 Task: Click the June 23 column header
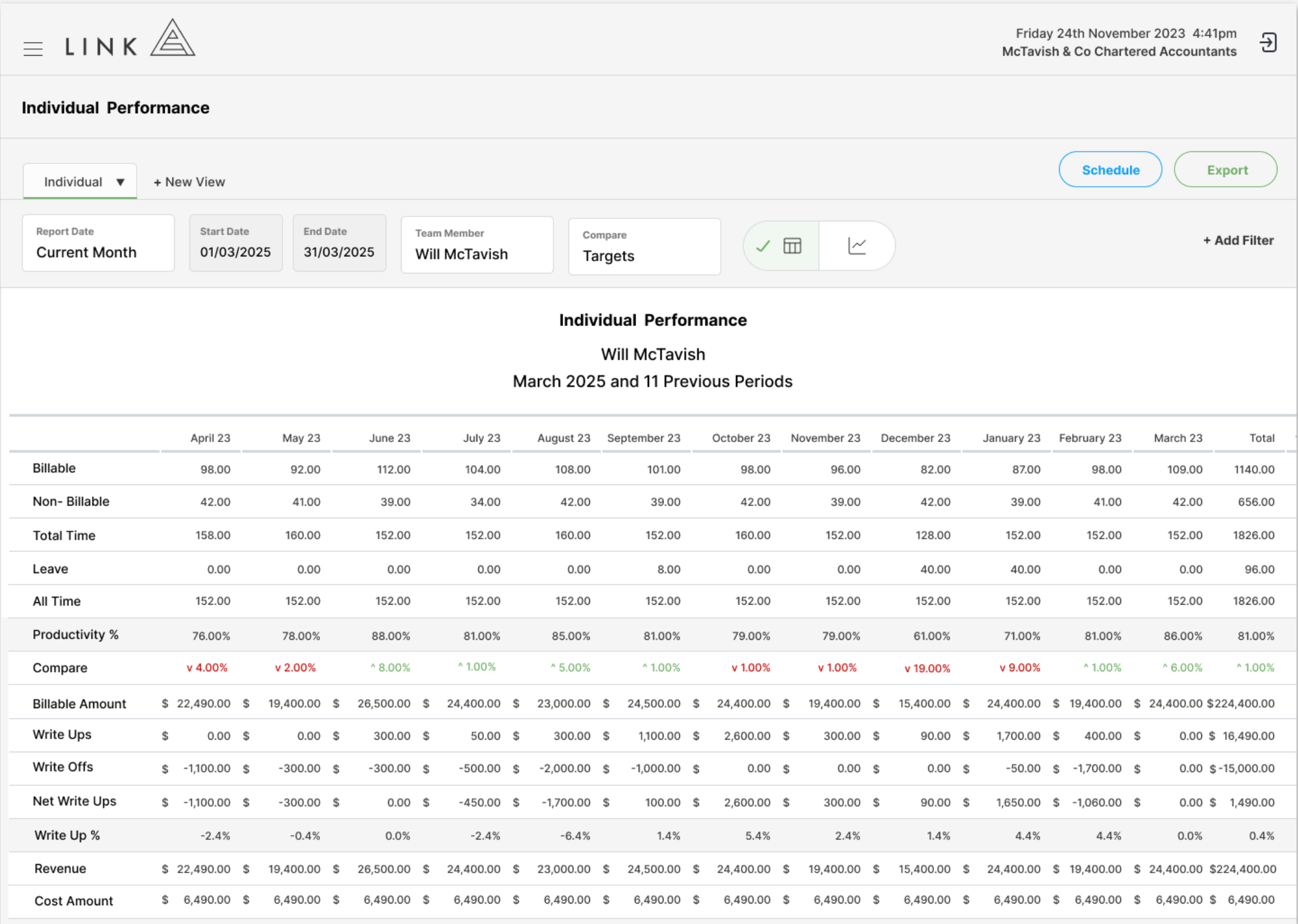tap(390, 438)
